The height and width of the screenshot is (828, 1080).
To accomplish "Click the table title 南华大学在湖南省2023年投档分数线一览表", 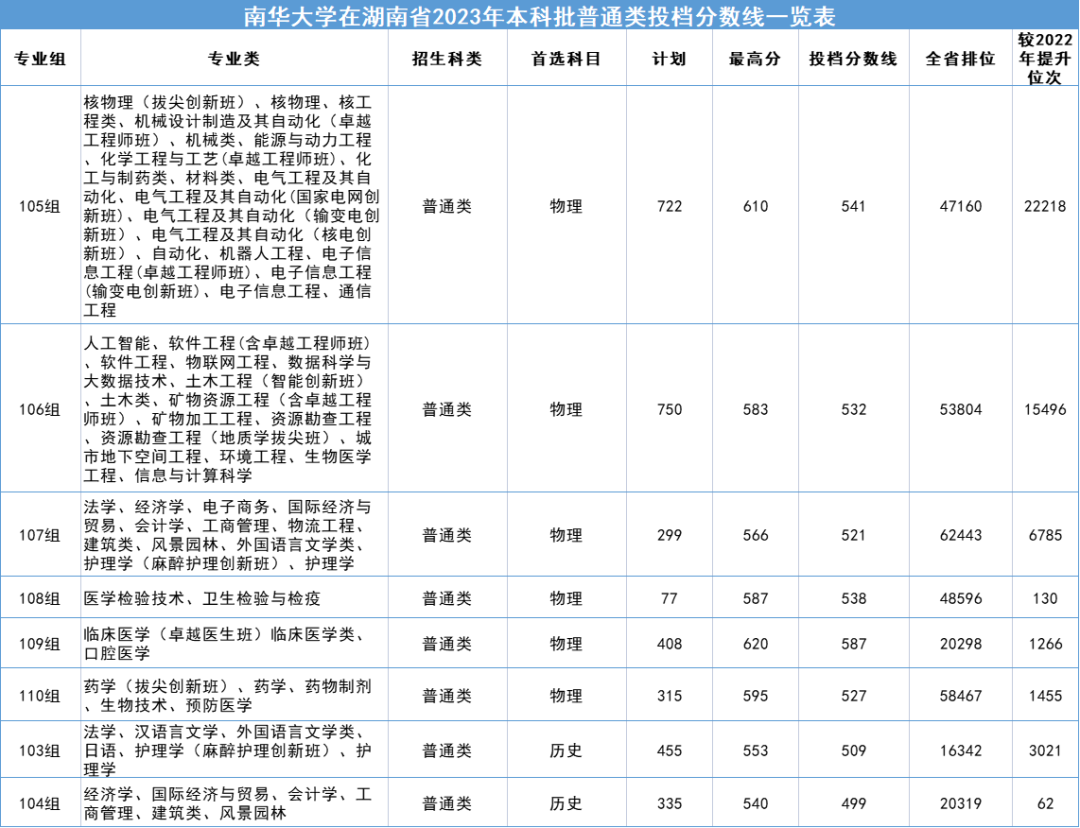I will 540,16.
